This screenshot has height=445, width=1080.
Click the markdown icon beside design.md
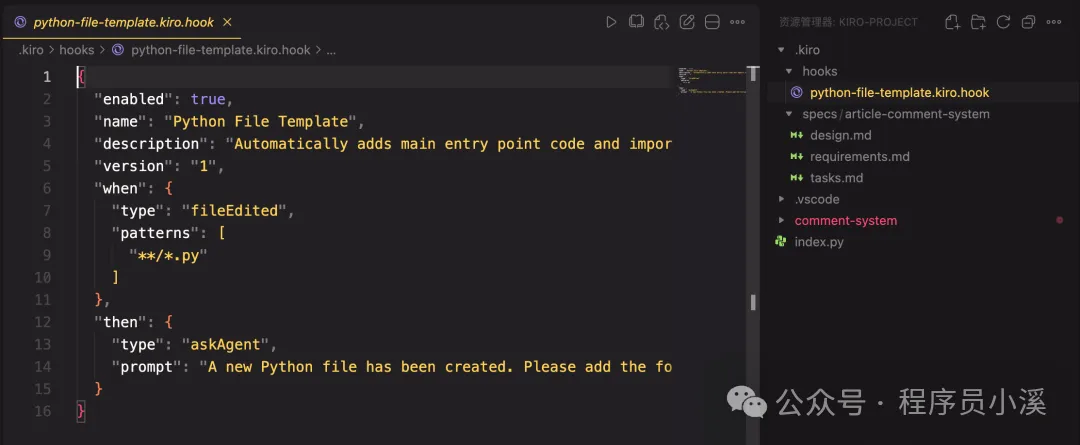point(797,135)
